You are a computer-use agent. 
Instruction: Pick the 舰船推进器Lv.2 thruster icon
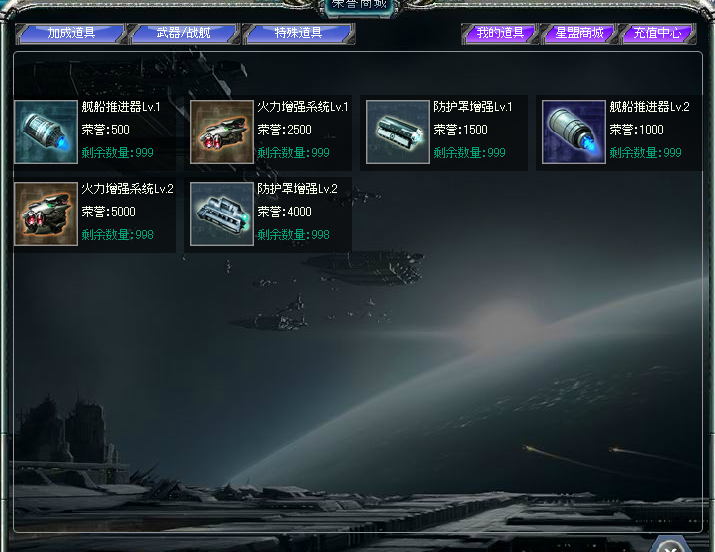574,132
